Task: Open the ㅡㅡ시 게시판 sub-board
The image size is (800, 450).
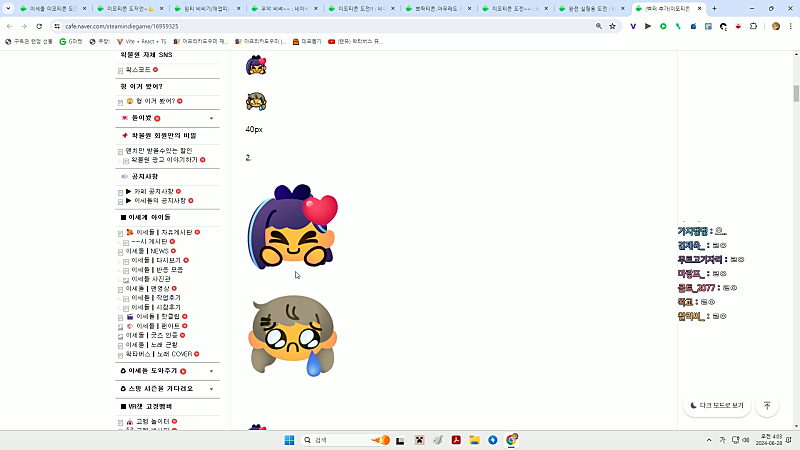Action: click(149, 241)
